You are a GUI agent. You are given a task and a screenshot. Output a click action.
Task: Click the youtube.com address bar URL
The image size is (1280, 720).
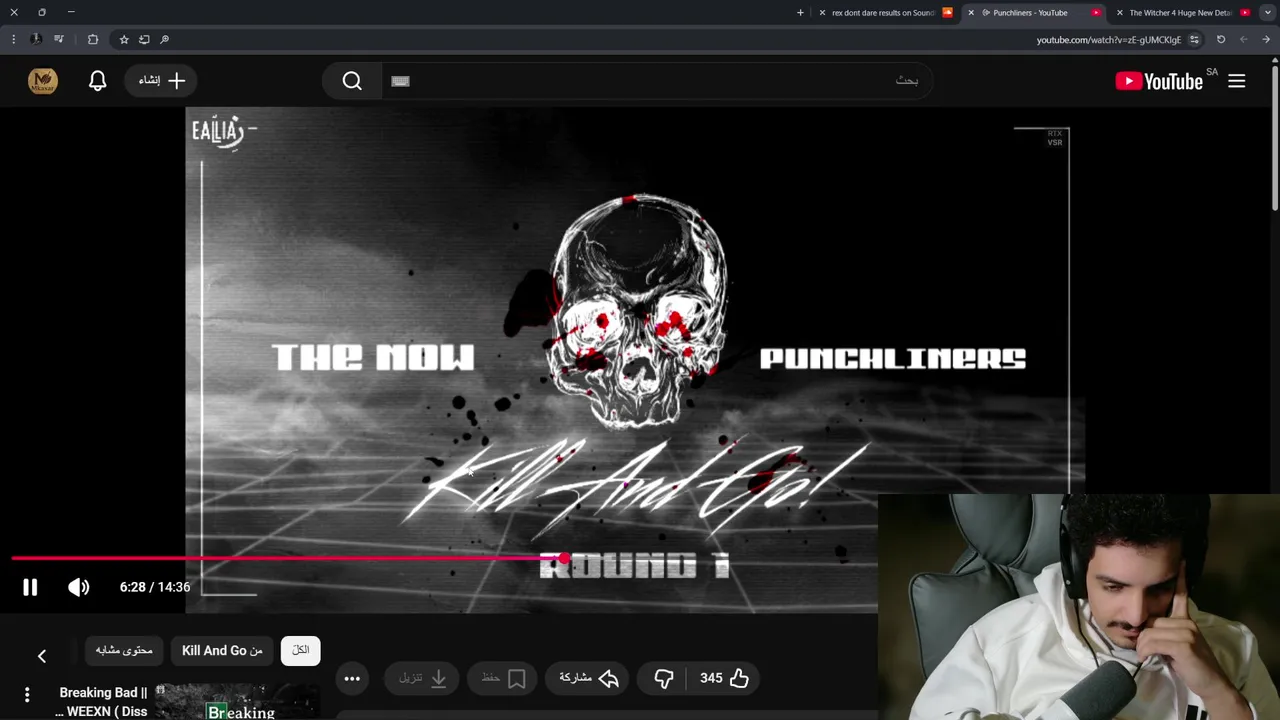[1108, 40]
